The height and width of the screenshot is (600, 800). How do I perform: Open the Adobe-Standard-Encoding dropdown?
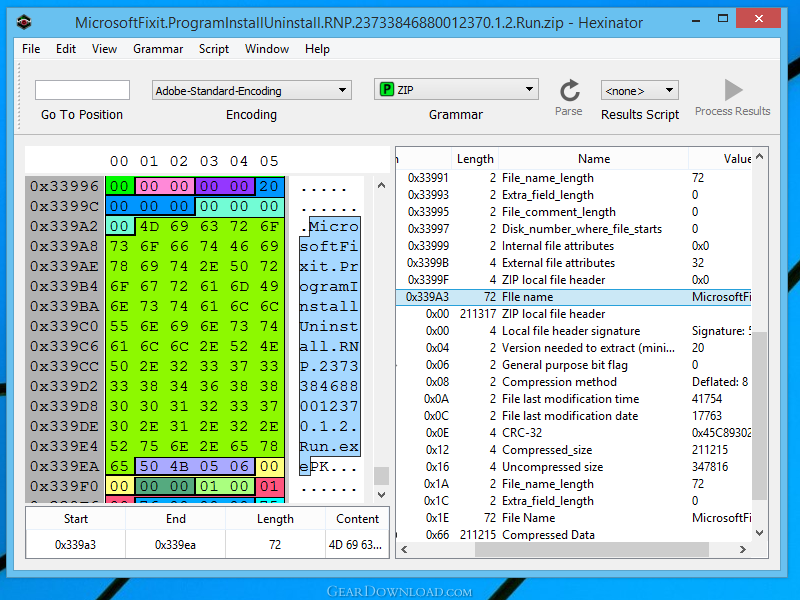[x=252, y=91]
